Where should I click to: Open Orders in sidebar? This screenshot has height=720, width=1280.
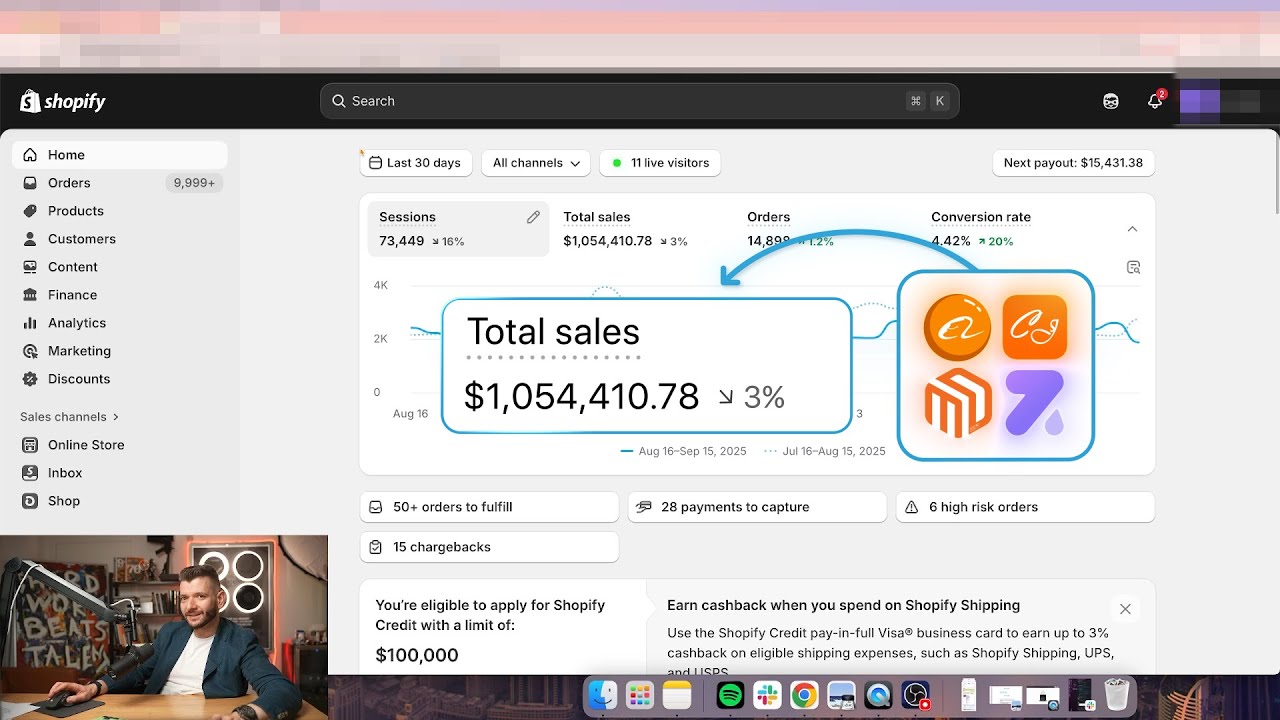pyautogui.click(x=120, y=183)
